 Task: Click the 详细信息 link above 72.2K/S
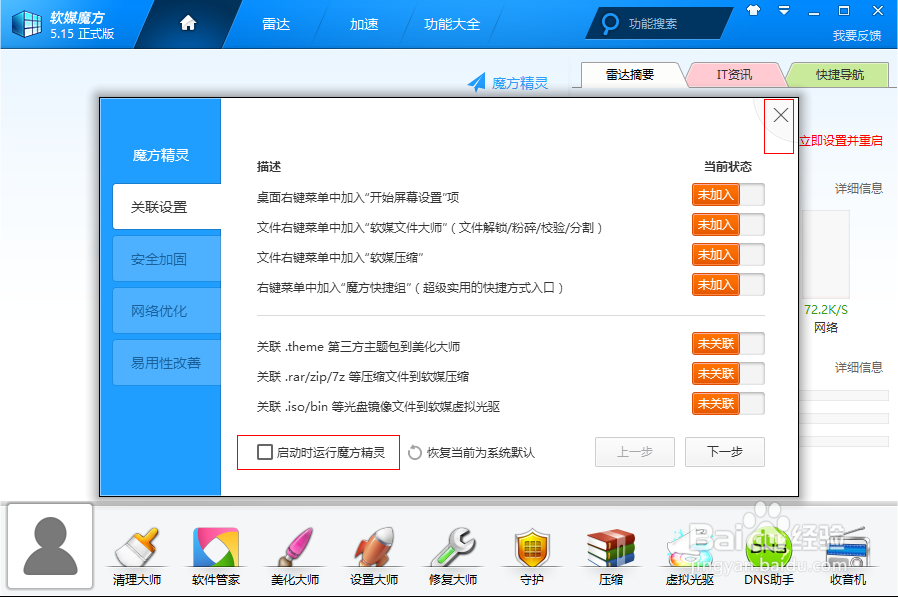(x=858, y=188)
